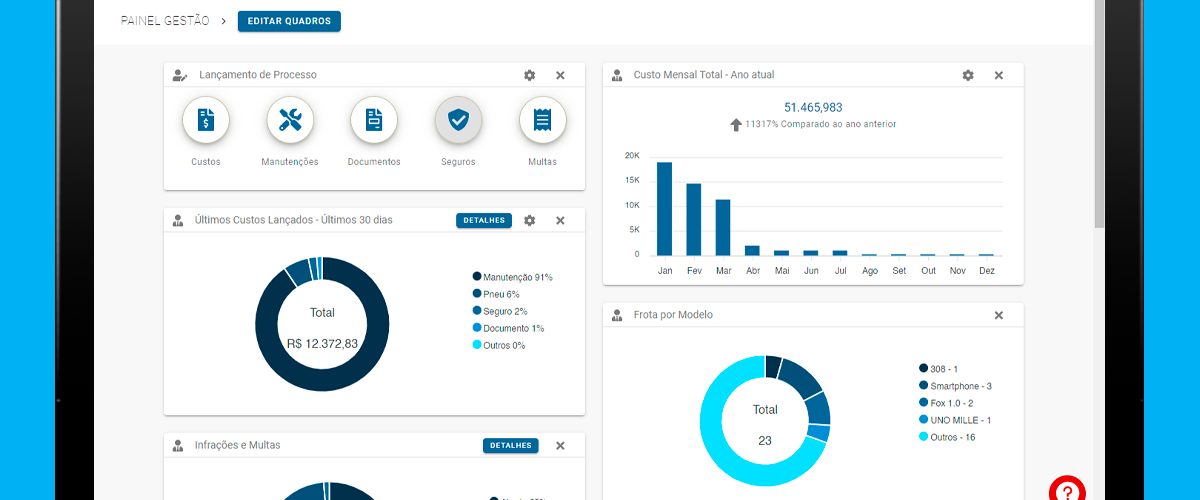Toggle the 308 - 1 legend entry
Viewport: 1200px width, 500px height.
tap(938, 369)
